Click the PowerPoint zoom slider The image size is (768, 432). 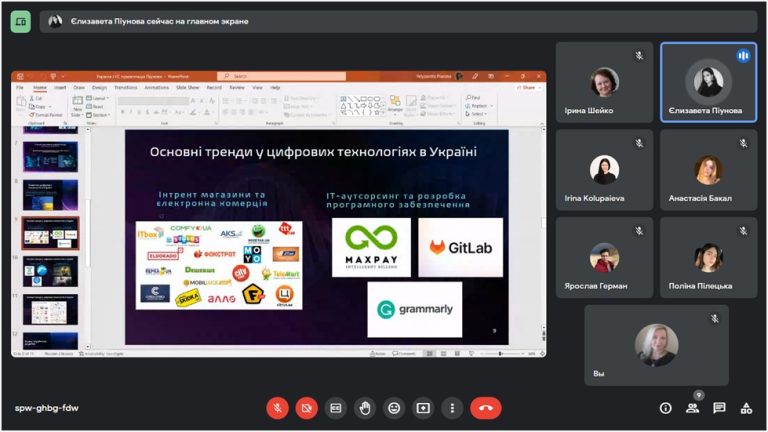pyautogui.click(x=500, y=353)
